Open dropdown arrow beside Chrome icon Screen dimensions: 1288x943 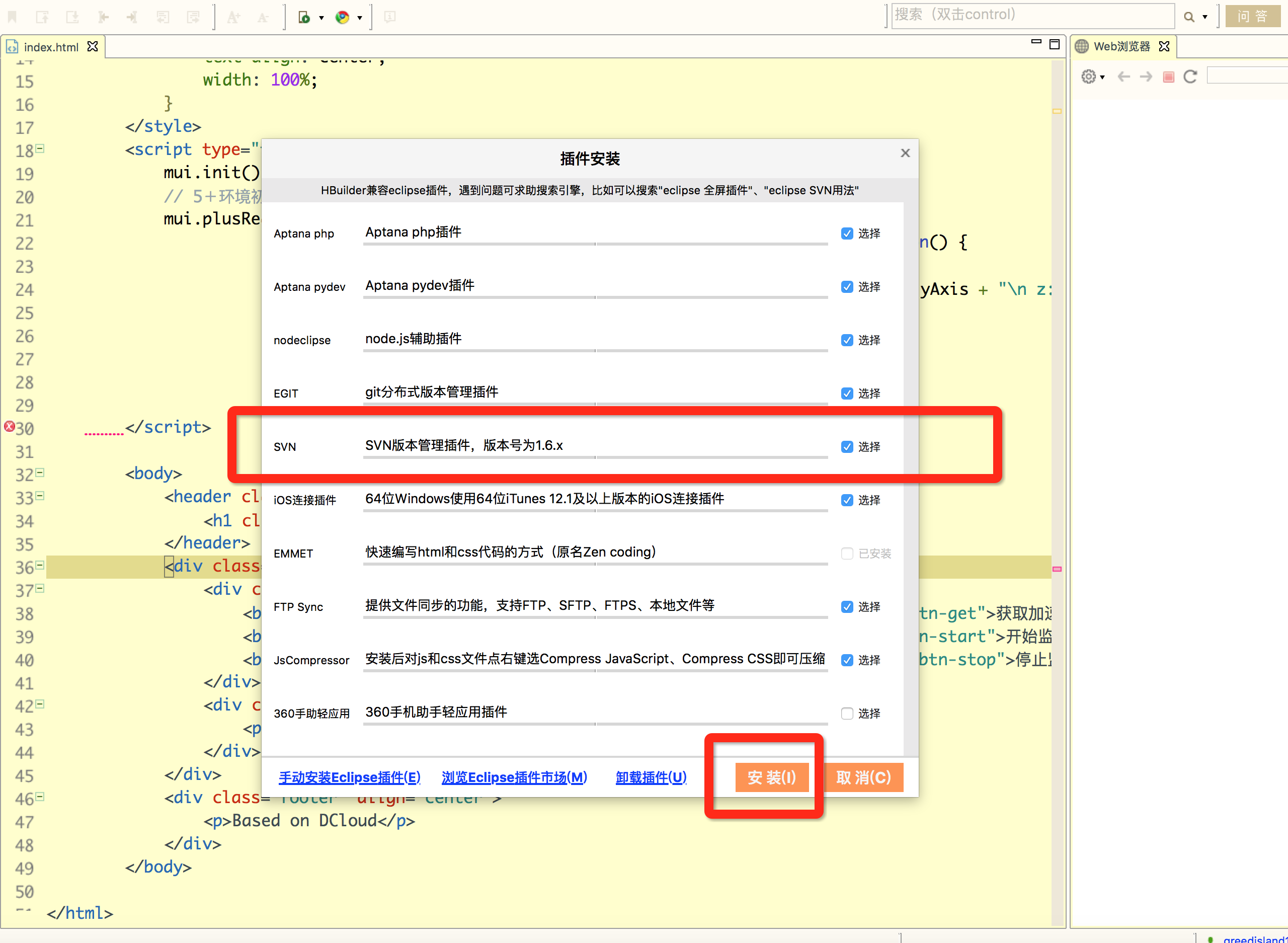360,18
